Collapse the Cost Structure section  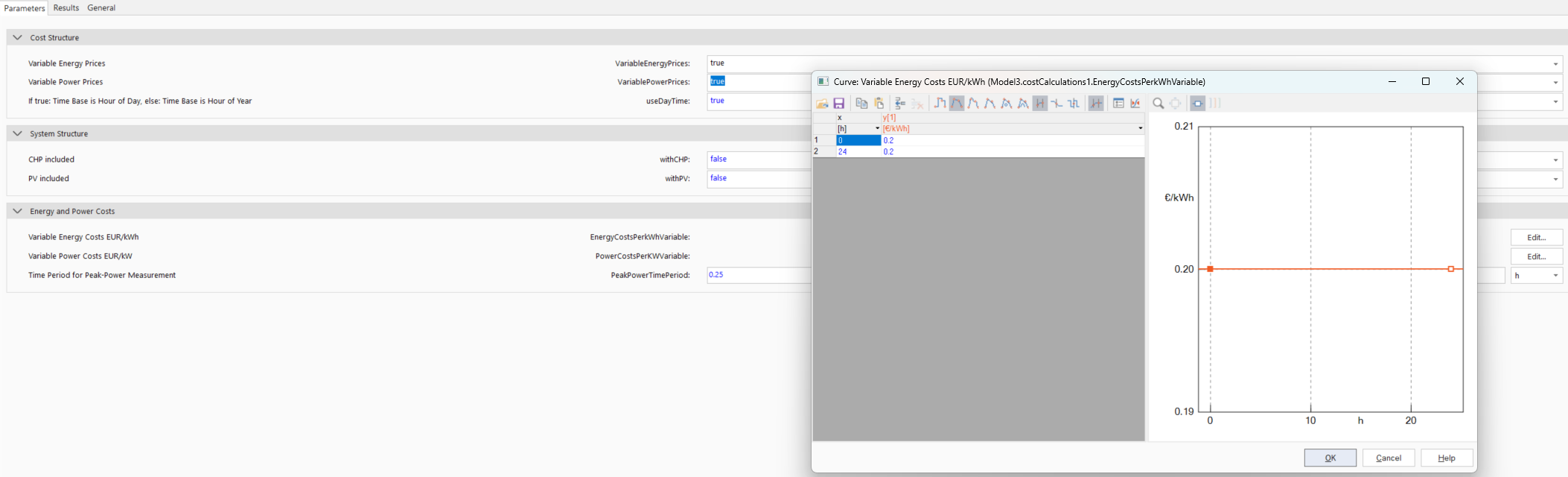point(17,37)
